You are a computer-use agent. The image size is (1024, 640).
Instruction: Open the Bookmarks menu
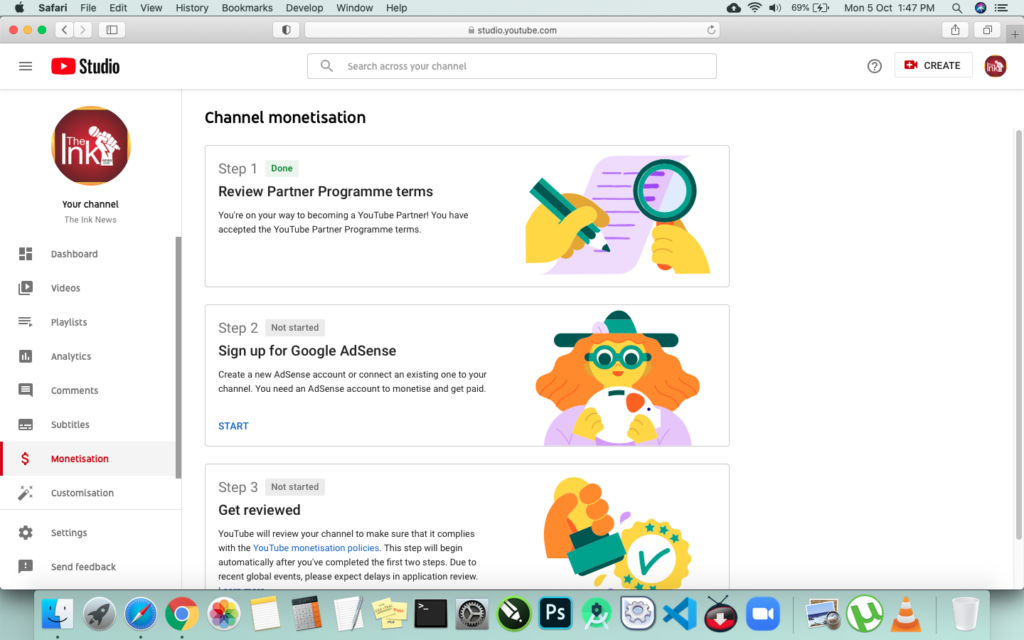[247, 8]
